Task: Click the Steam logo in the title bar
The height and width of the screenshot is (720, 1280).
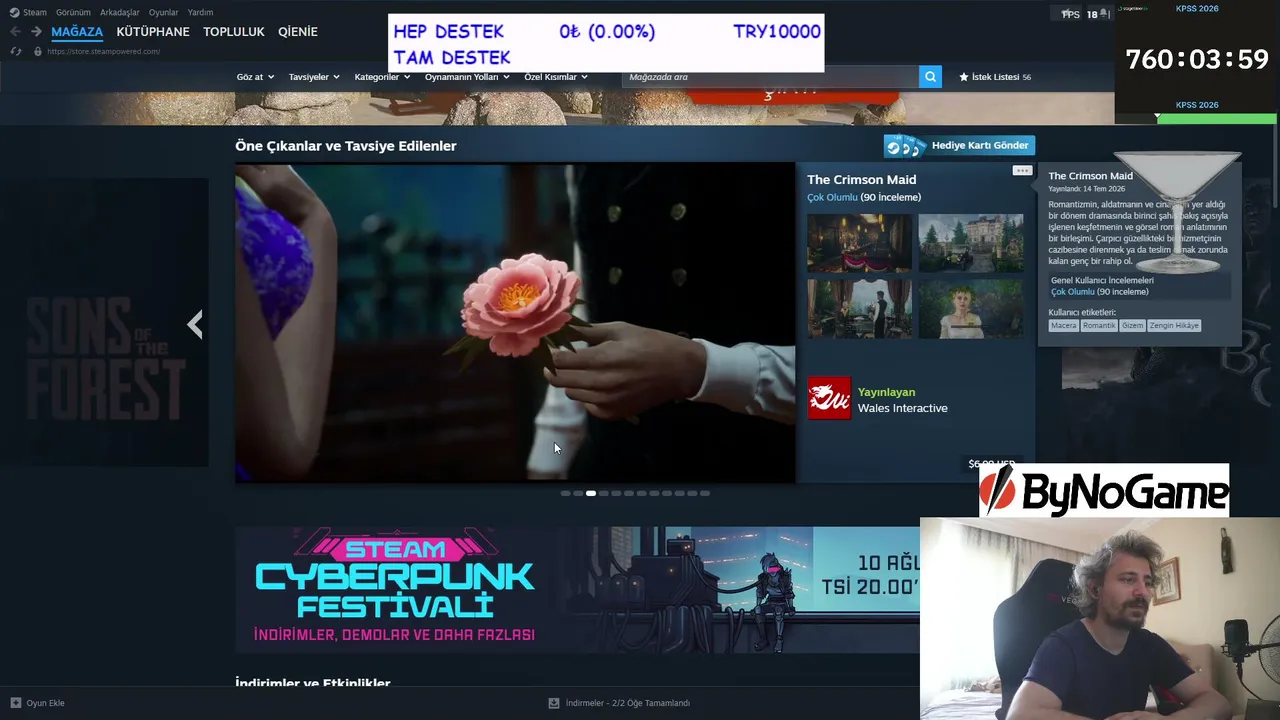Action: click(x=14, y=12)
